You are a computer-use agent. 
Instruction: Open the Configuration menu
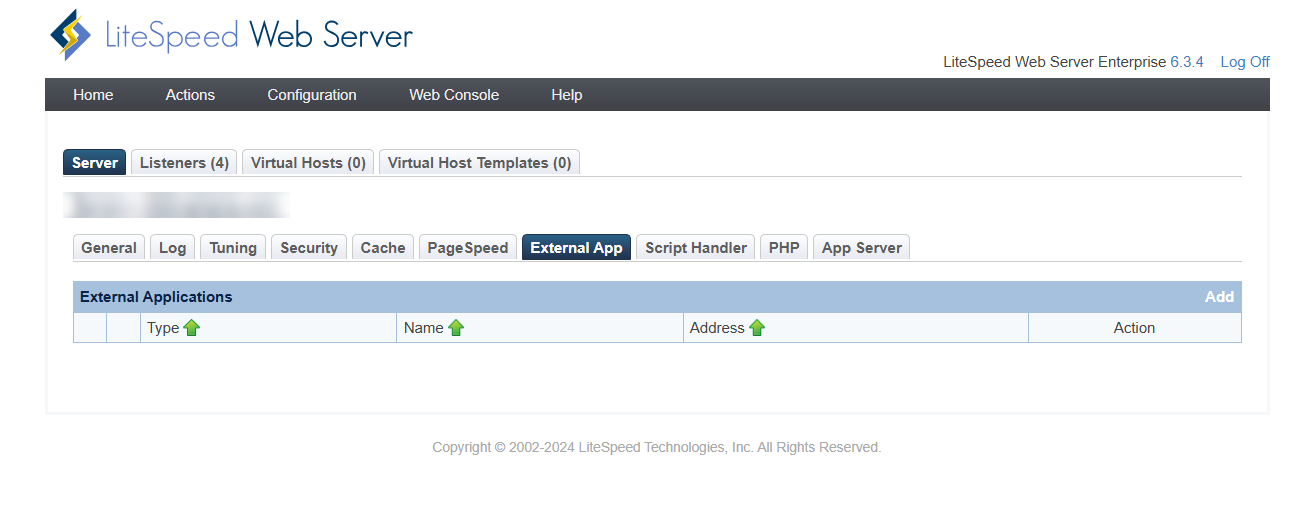(x=312, y=95)
